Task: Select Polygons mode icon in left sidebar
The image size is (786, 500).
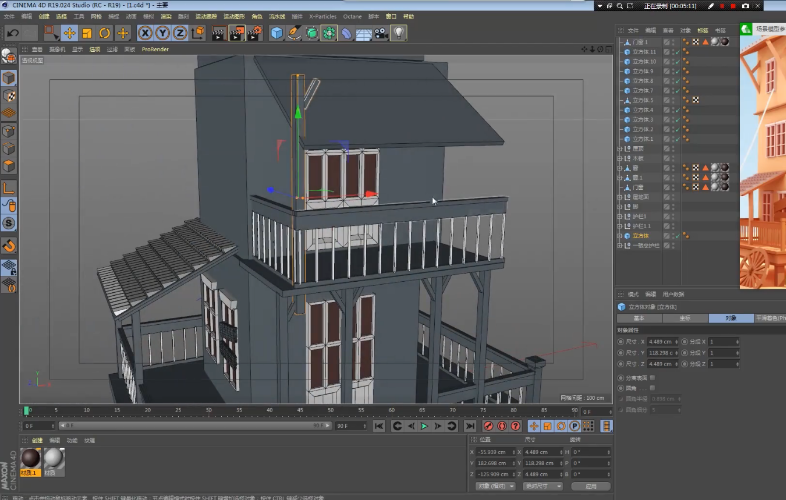Action: [9, 166]
